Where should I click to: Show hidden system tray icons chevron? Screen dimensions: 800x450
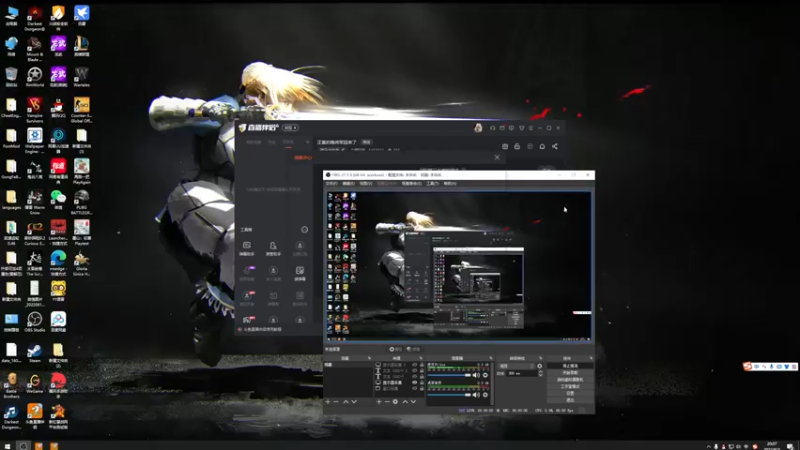click(x=709, y=446)
